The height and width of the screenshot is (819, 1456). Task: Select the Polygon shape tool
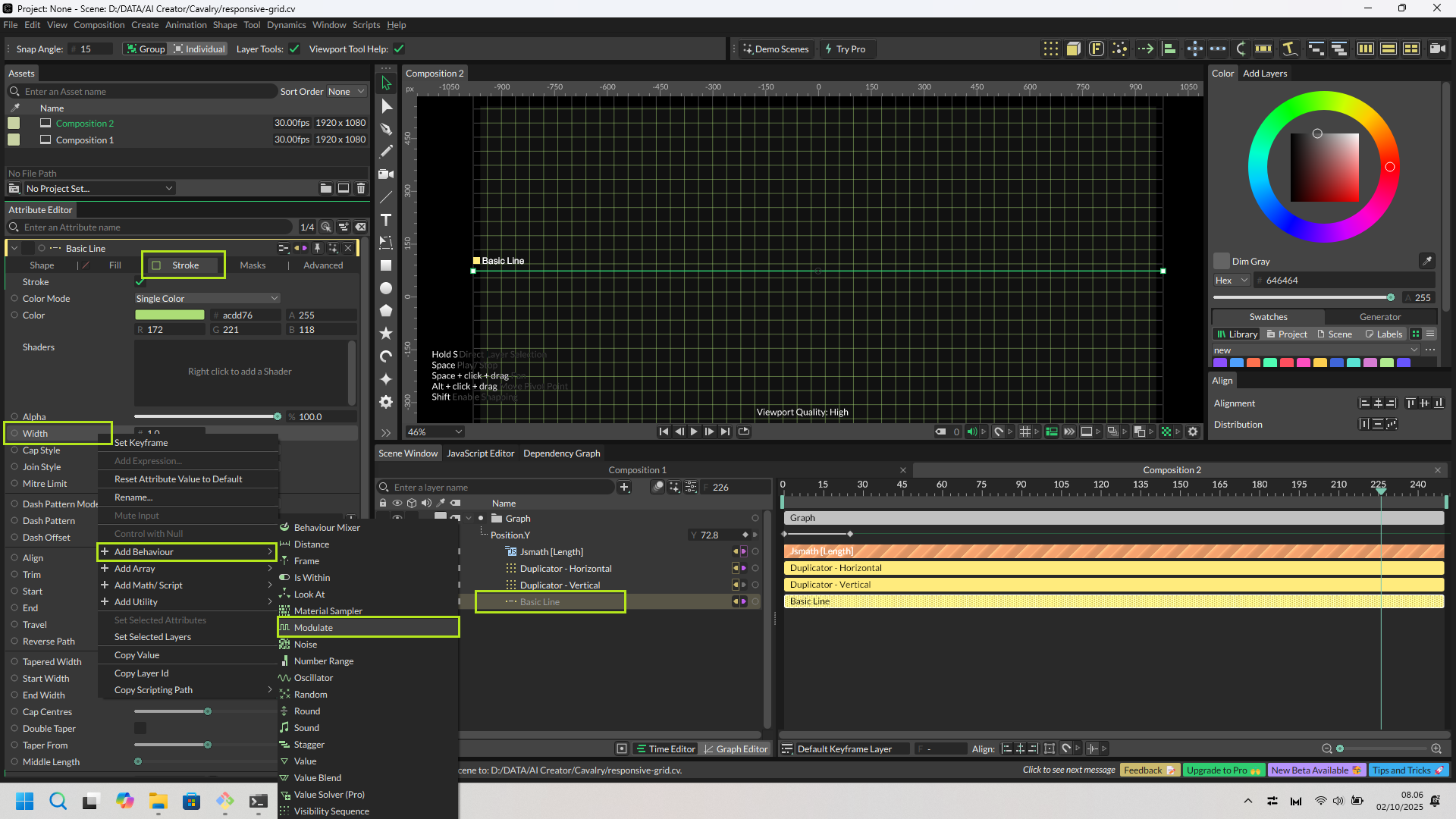click(386, 311)
